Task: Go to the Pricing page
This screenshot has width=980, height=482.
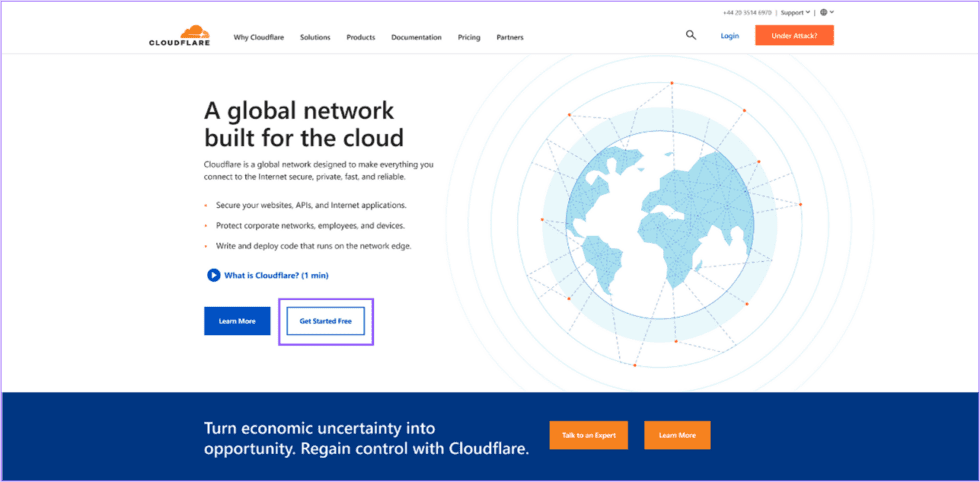Action: tap(469, 37)
